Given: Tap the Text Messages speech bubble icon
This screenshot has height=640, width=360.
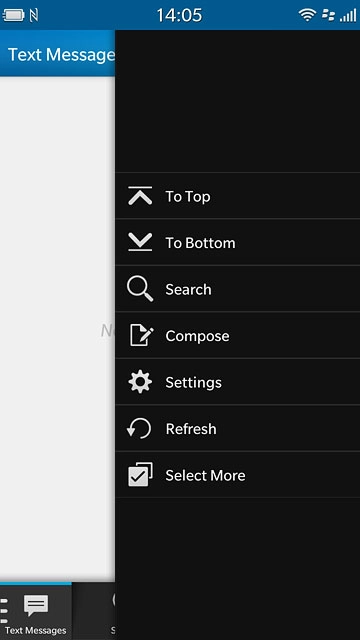Looking at the screenshot, I should (x=36, y=606).
